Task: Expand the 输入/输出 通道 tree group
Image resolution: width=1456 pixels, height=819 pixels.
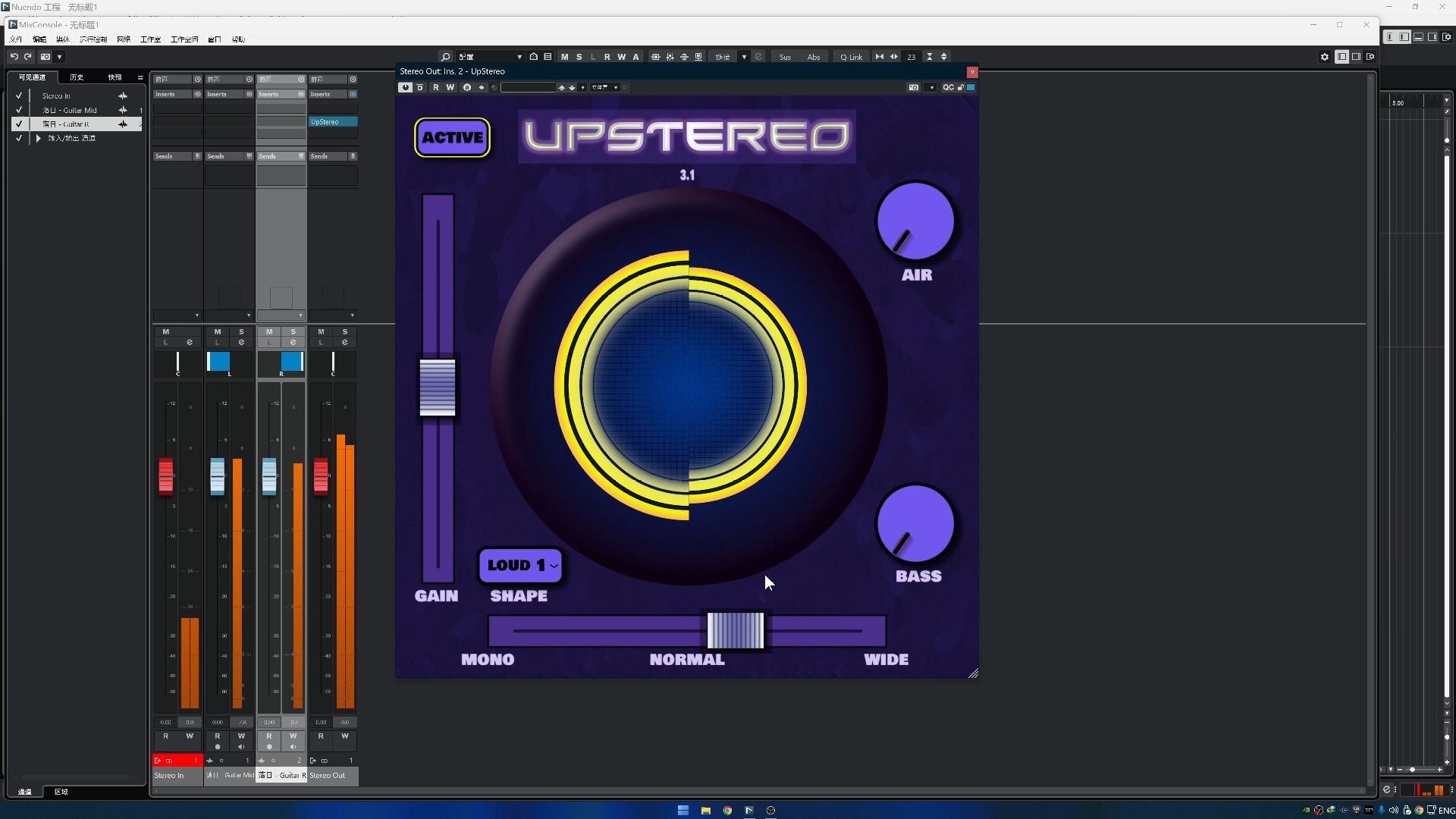Action: click(38, 139)
